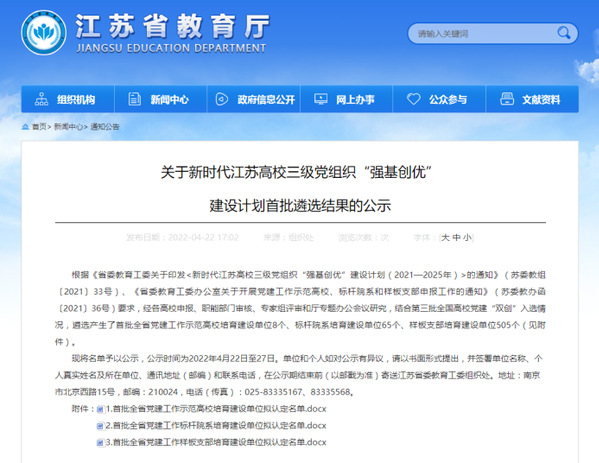
Task: Focus the keyword search input field
Action: [483, 34]
